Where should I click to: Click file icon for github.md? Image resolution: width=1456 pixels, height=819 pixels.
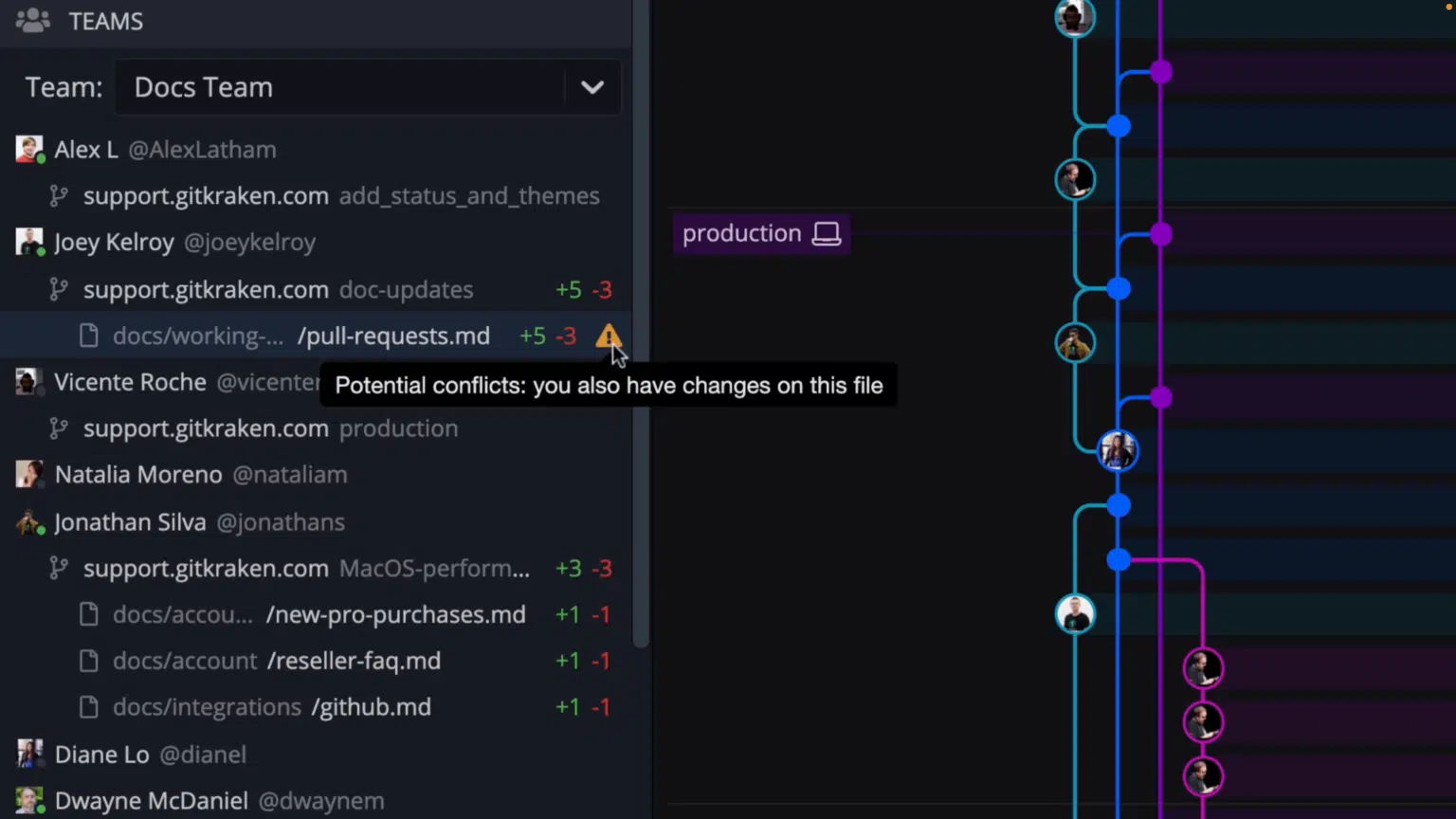88,707
